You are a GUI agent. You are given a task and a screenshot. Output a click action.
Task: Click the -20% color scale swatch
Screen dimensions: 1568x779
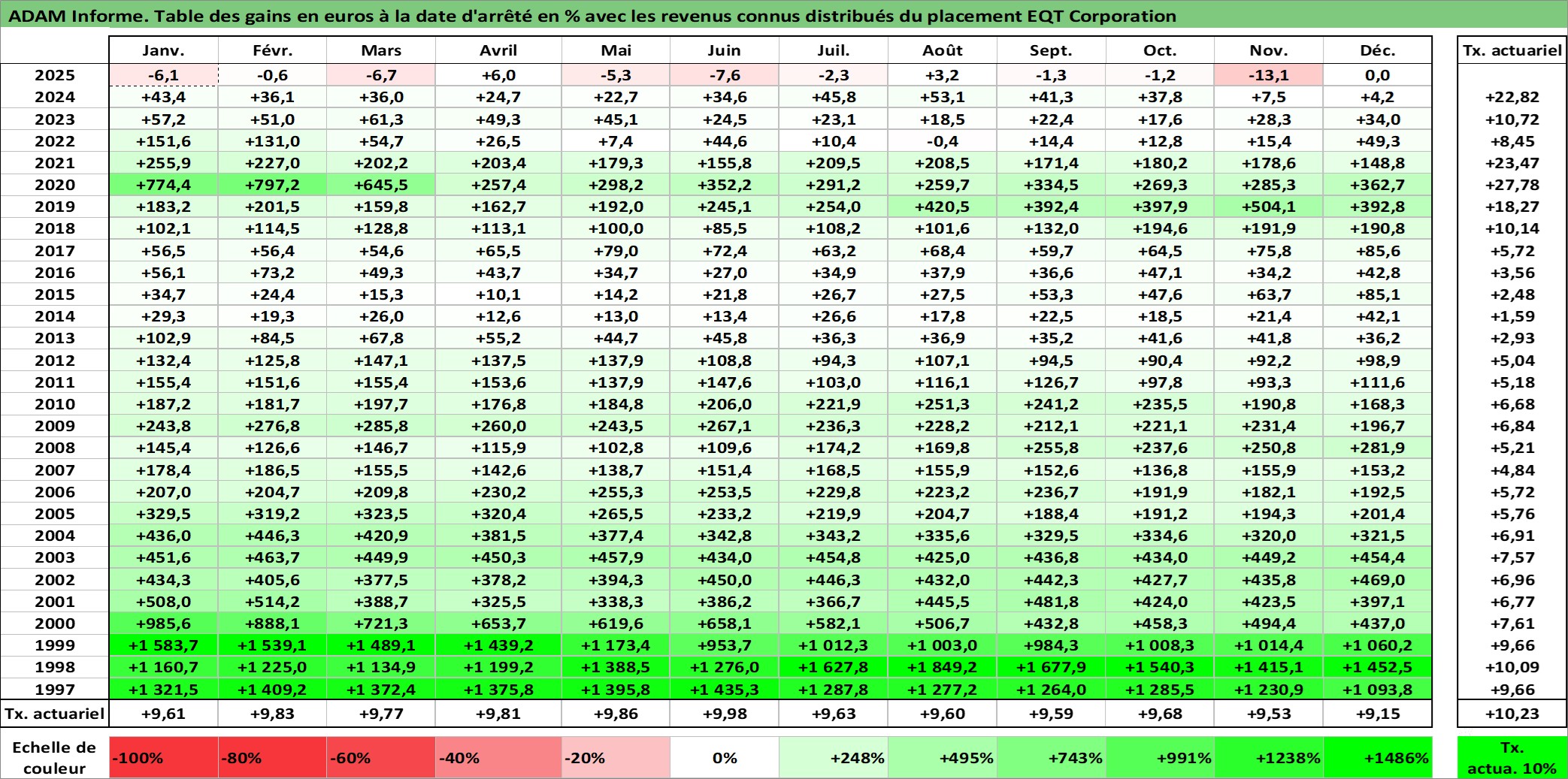coord(616,757)
